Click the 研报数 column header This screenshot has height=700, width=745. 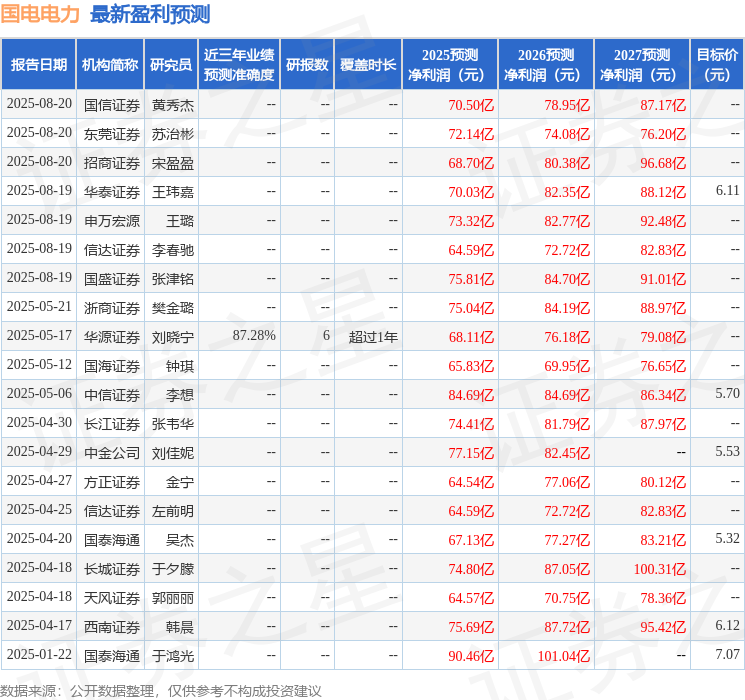point(307,65)
